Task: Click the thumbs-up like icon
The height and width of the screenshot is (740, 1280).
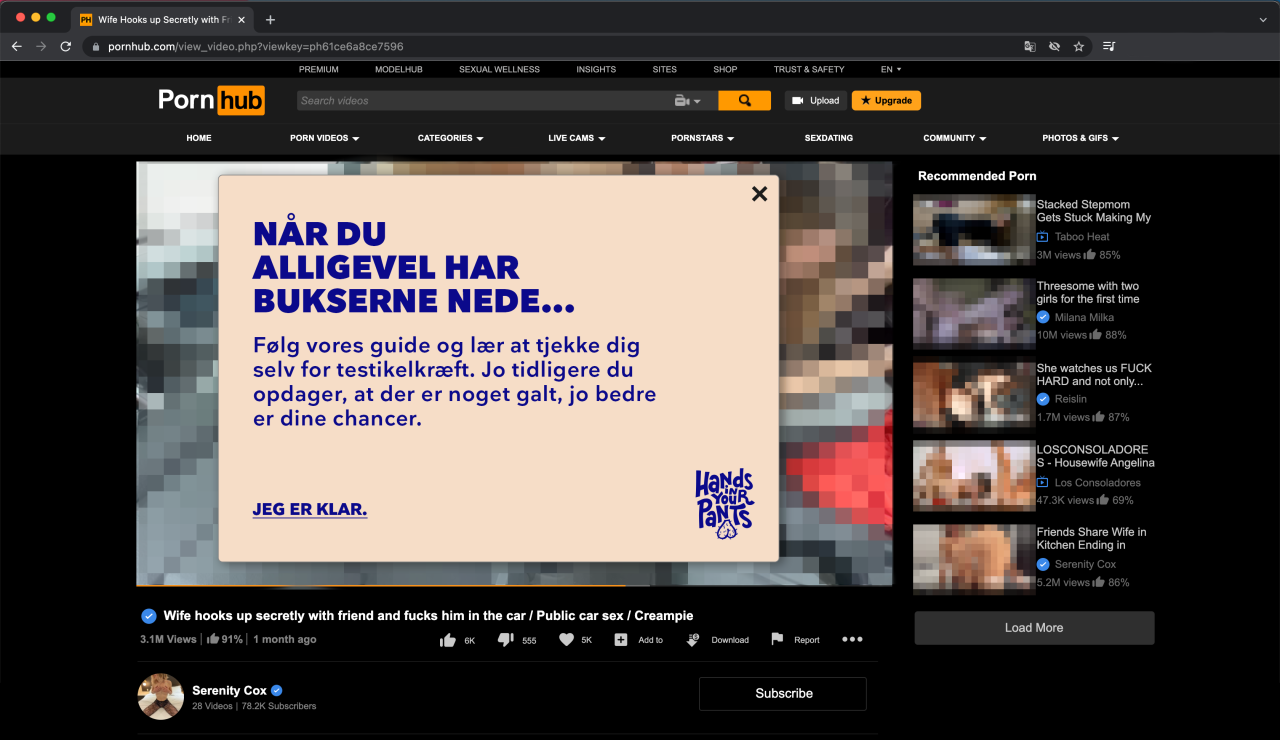Action: coord(448,640)
